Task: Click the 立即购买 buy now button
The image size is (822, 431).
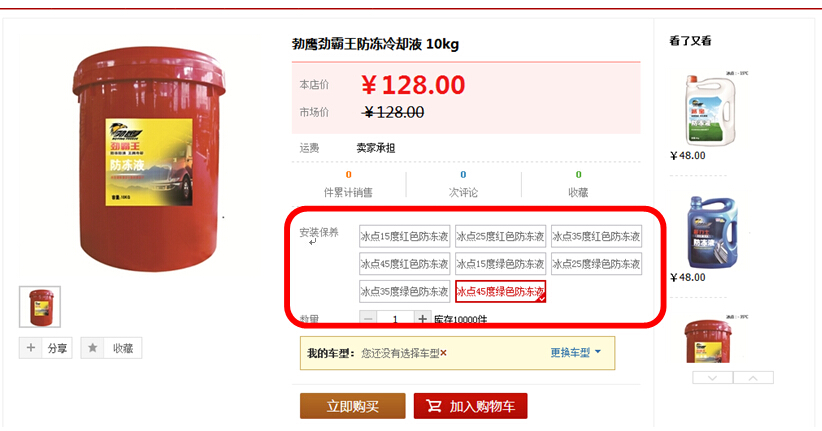Action: (x=353, y=406)
